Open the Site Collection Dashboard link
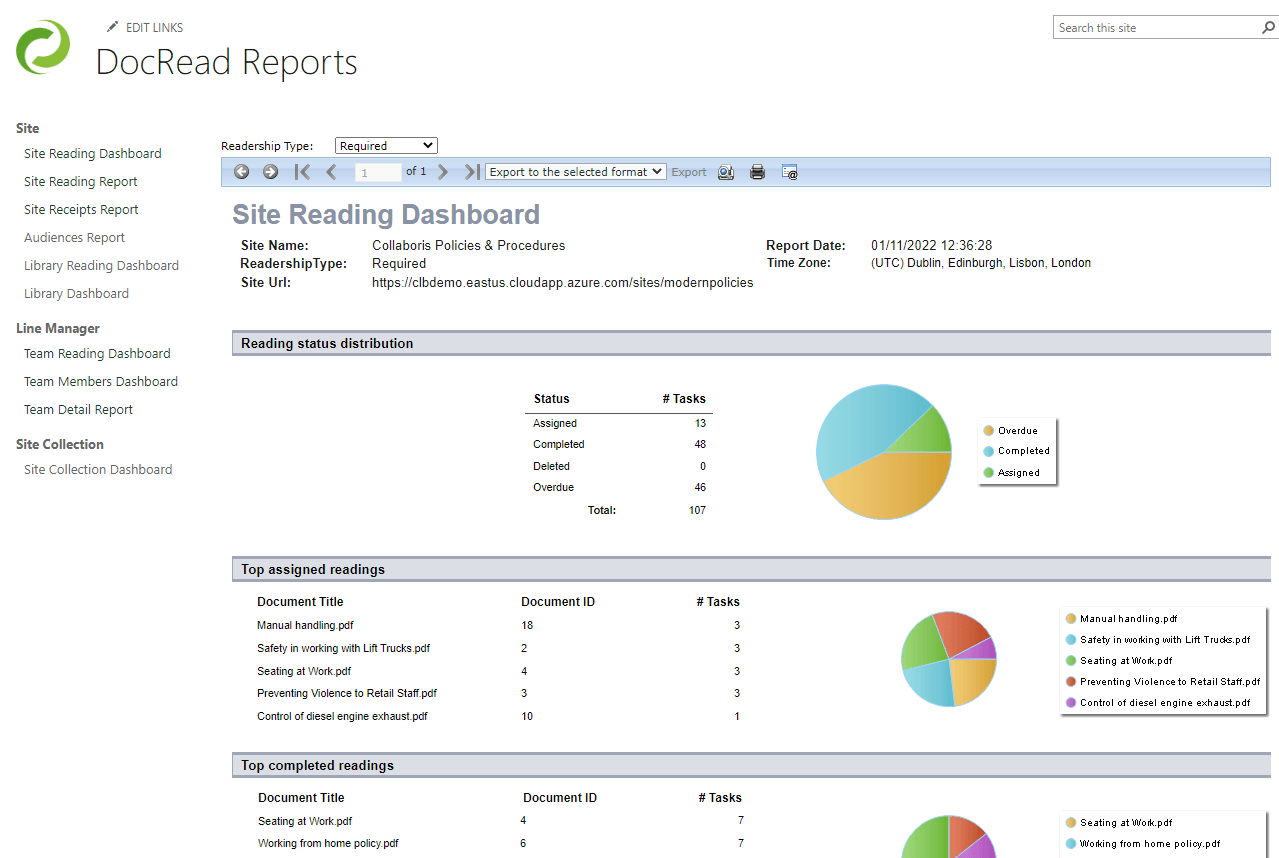1279x858 pixels. pyautogui.click(x=98, y=470)
